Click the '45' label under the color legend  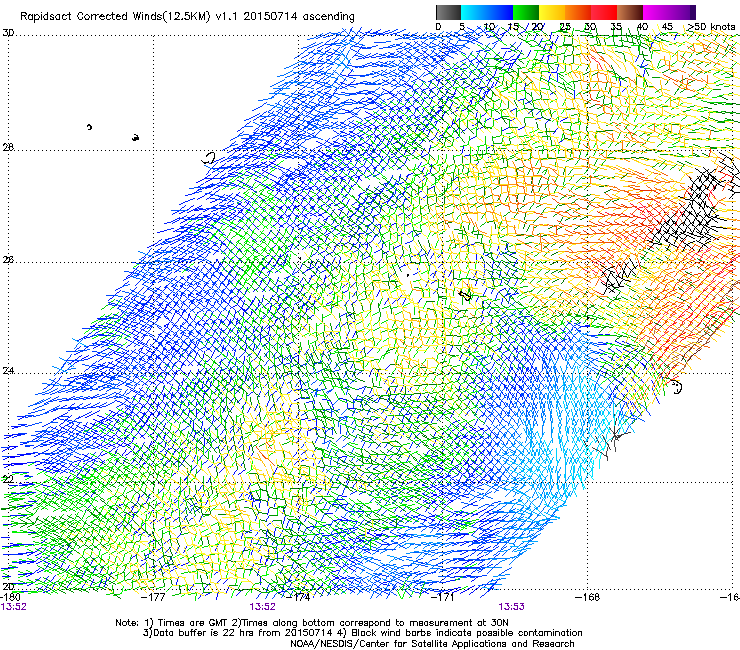click(x=667, y=27)
